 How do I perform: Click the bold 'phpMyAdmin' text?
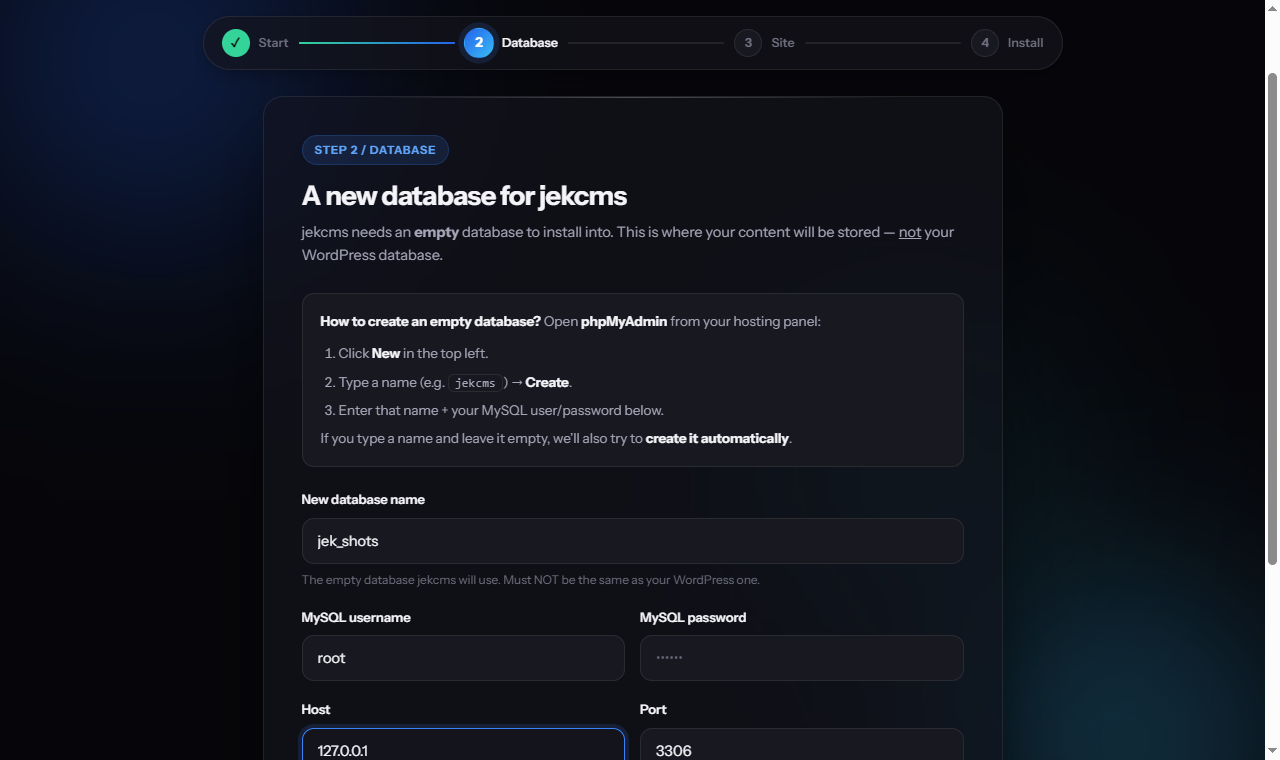pyautogui.click(x=624, y=321)
